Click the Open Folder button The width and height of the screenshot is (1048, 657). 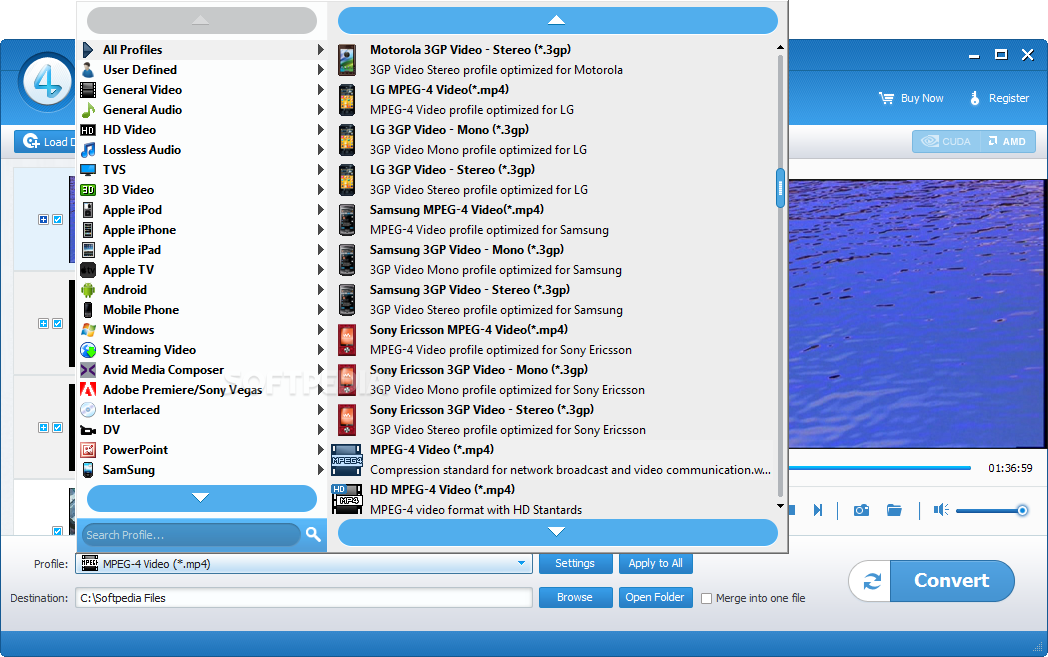tap(655, 598)
